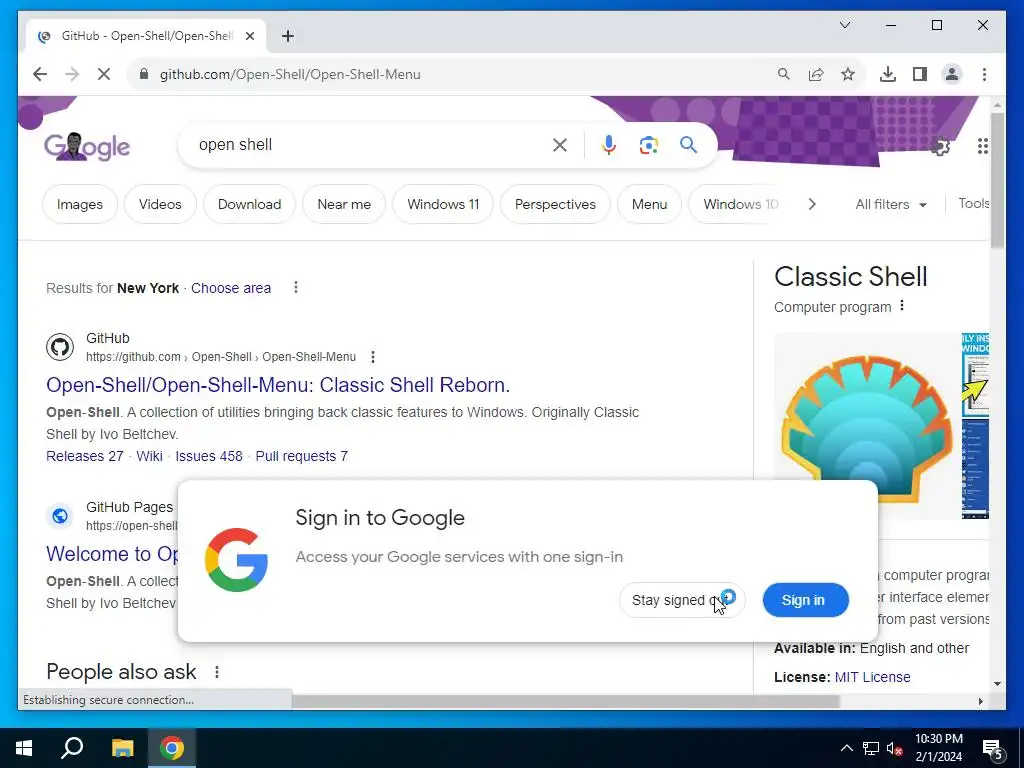Open the Pull requests 7 sitelink

(x=302, y=456)
